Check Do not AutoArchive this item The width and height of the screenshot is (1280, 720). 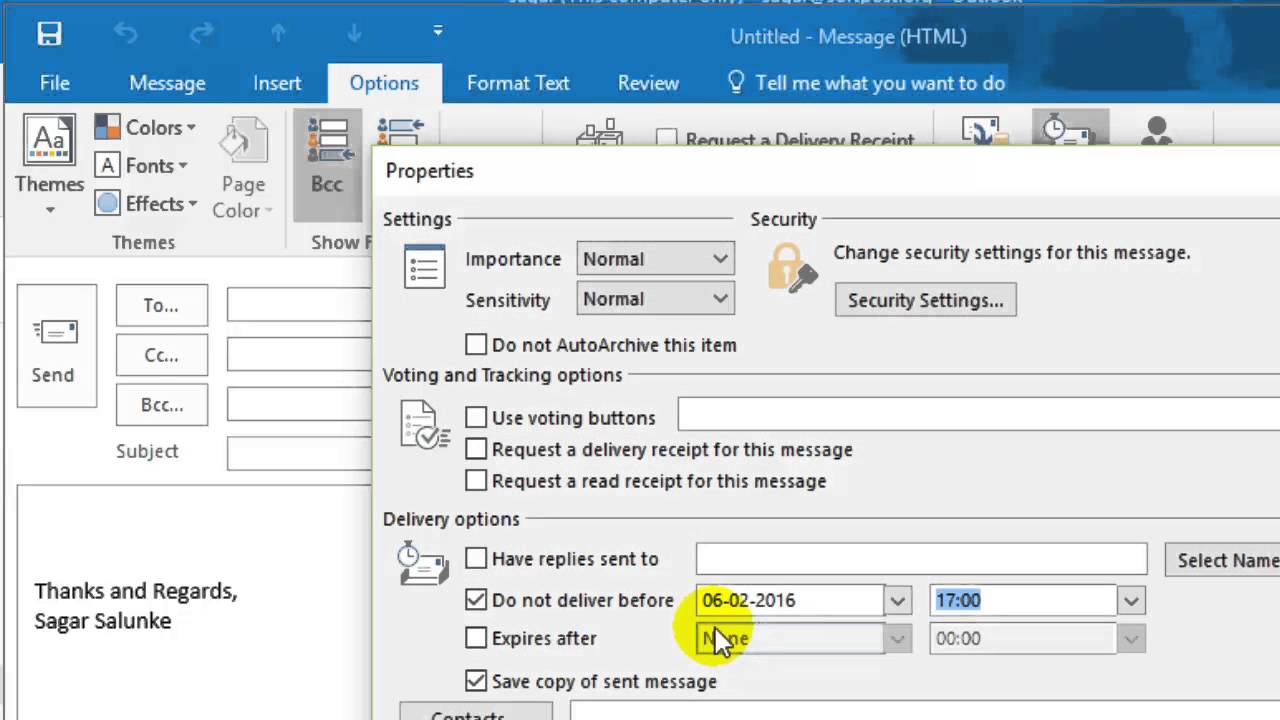[x=476, y=345]
